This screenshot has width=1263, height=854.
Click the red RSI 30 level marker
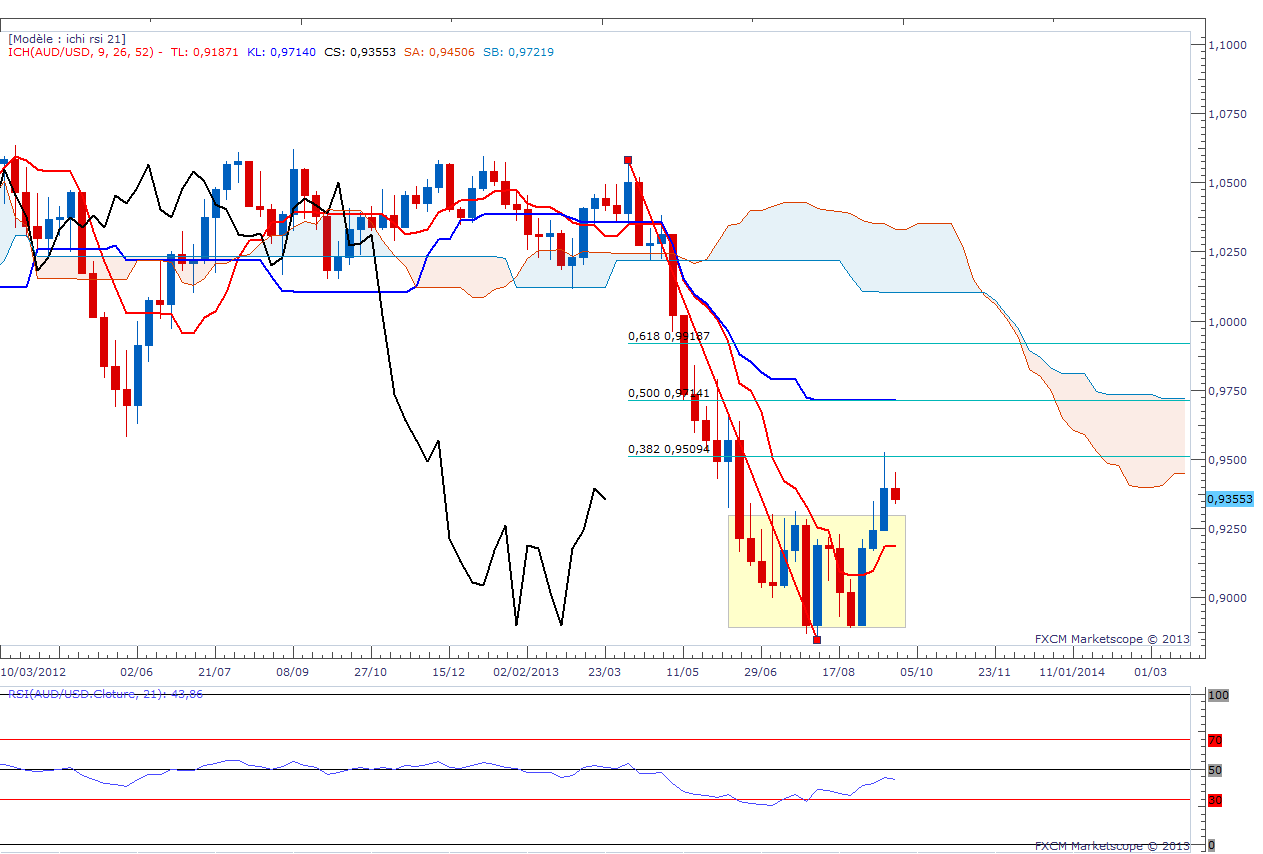point(1215,800)
